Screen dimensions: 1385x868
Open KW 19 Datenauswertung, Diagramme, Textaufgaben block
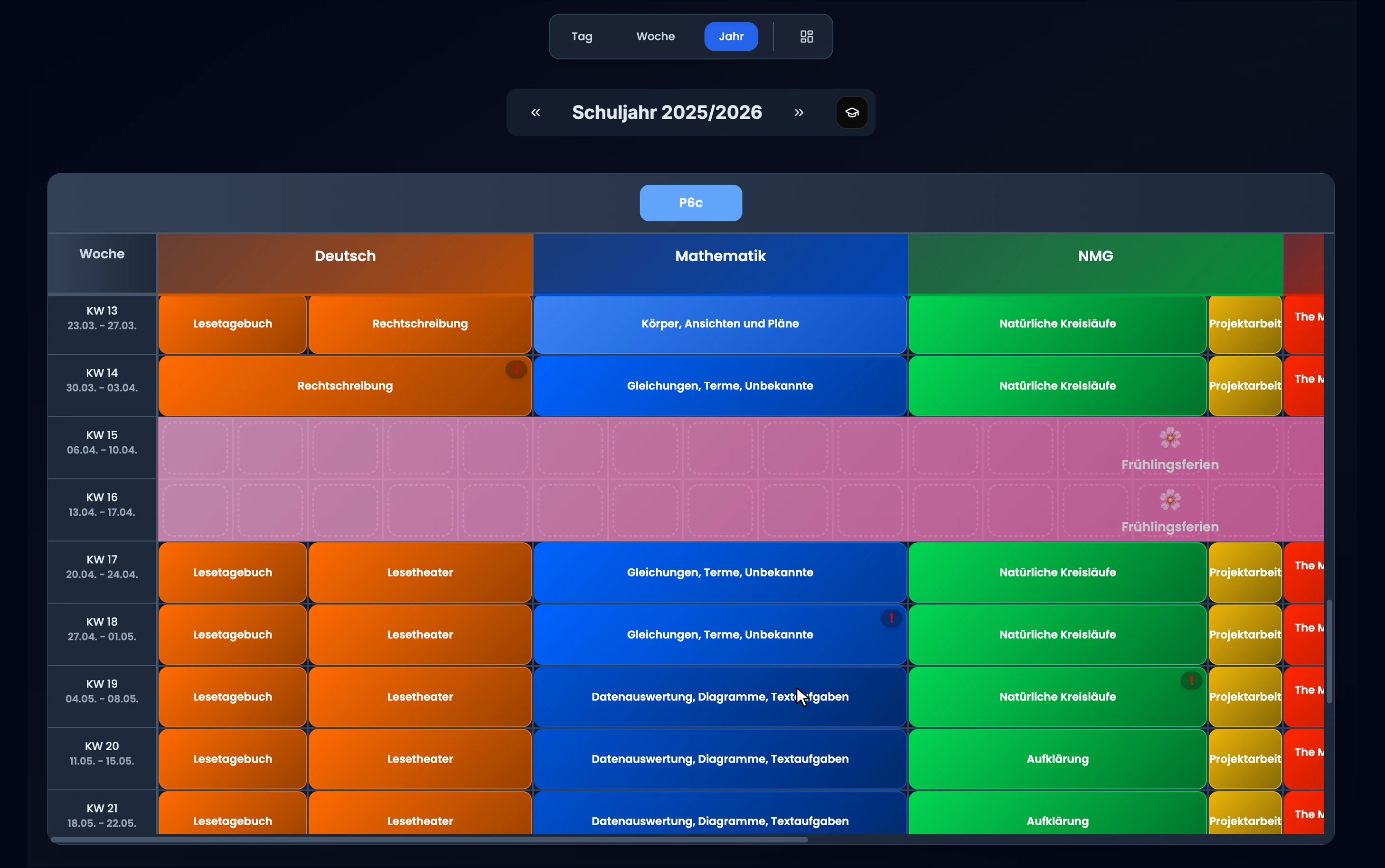point(720,697)
